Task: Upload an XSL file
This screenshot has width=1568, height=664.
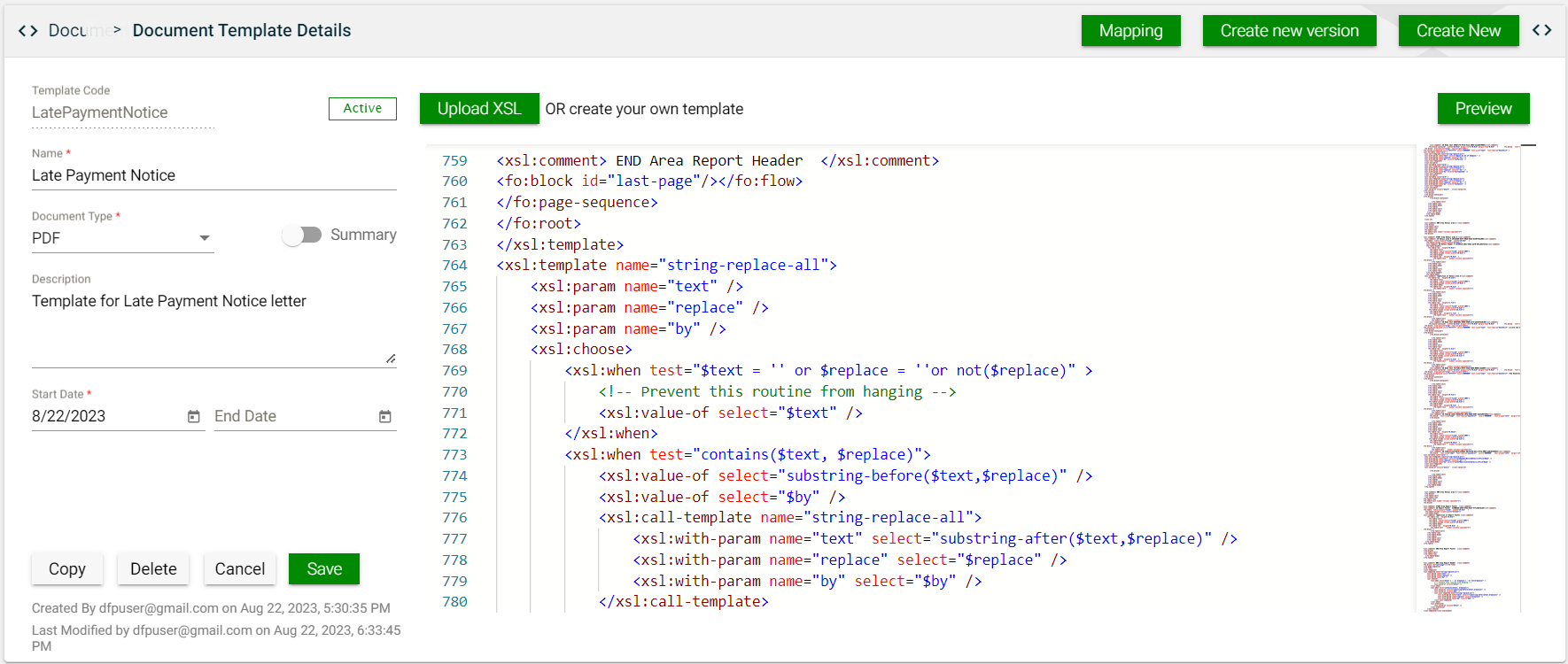Action: (478, 109)
